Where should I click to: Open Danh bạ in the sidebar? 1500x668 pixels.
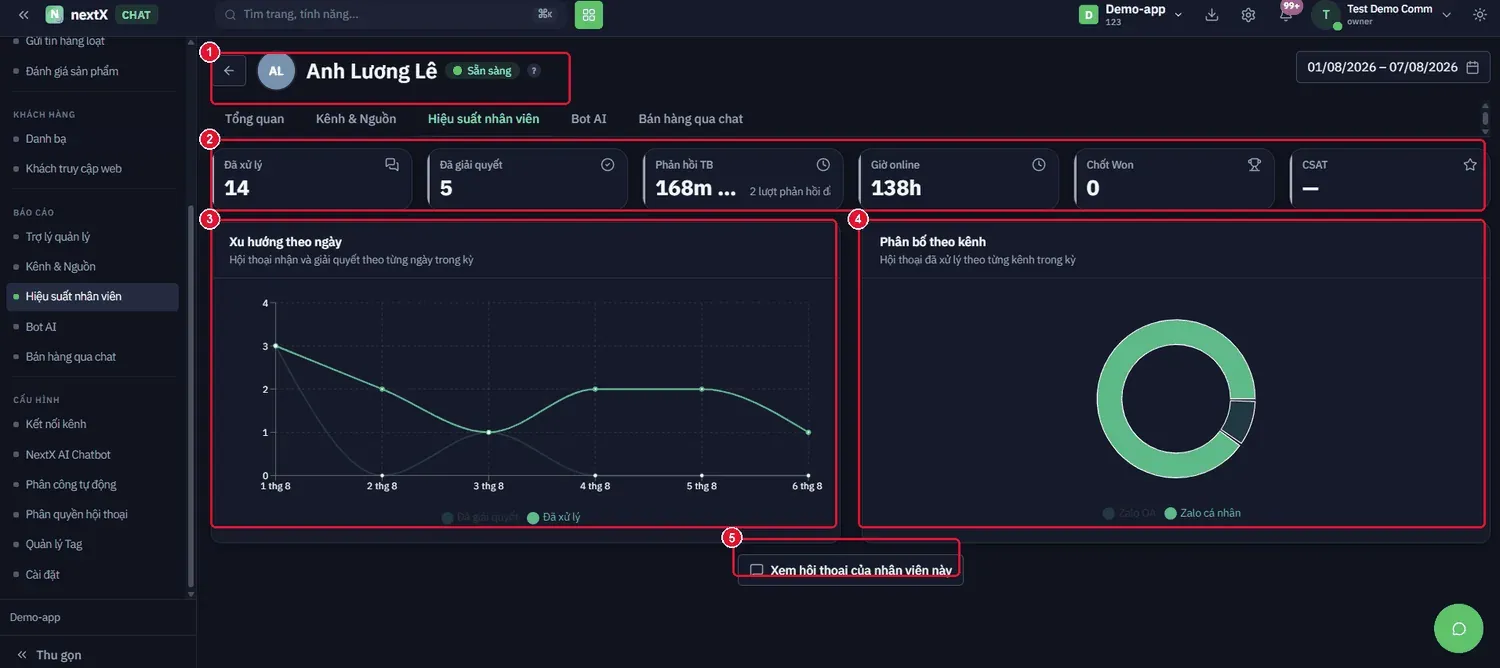tap(46, 139)
